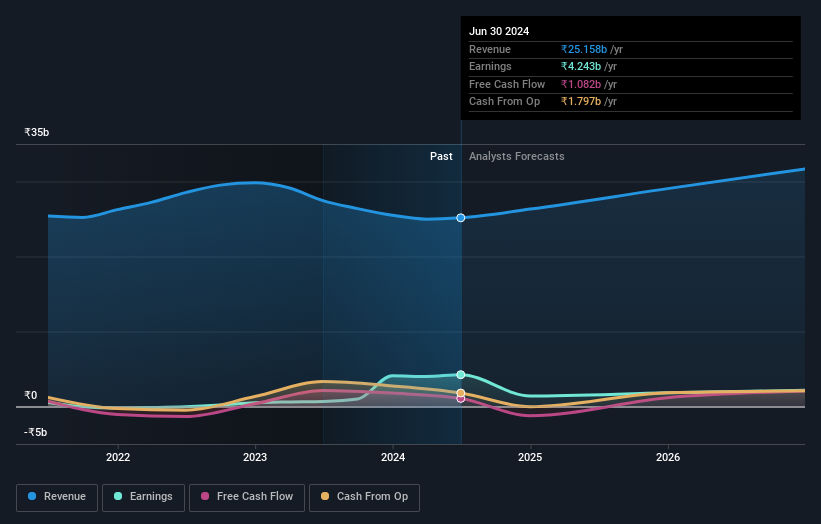Image resolution: width=821 pixels, height=524 pixels.
Task: Click the Free Cash Flow label in tooltip
Action: coord(507,84)
